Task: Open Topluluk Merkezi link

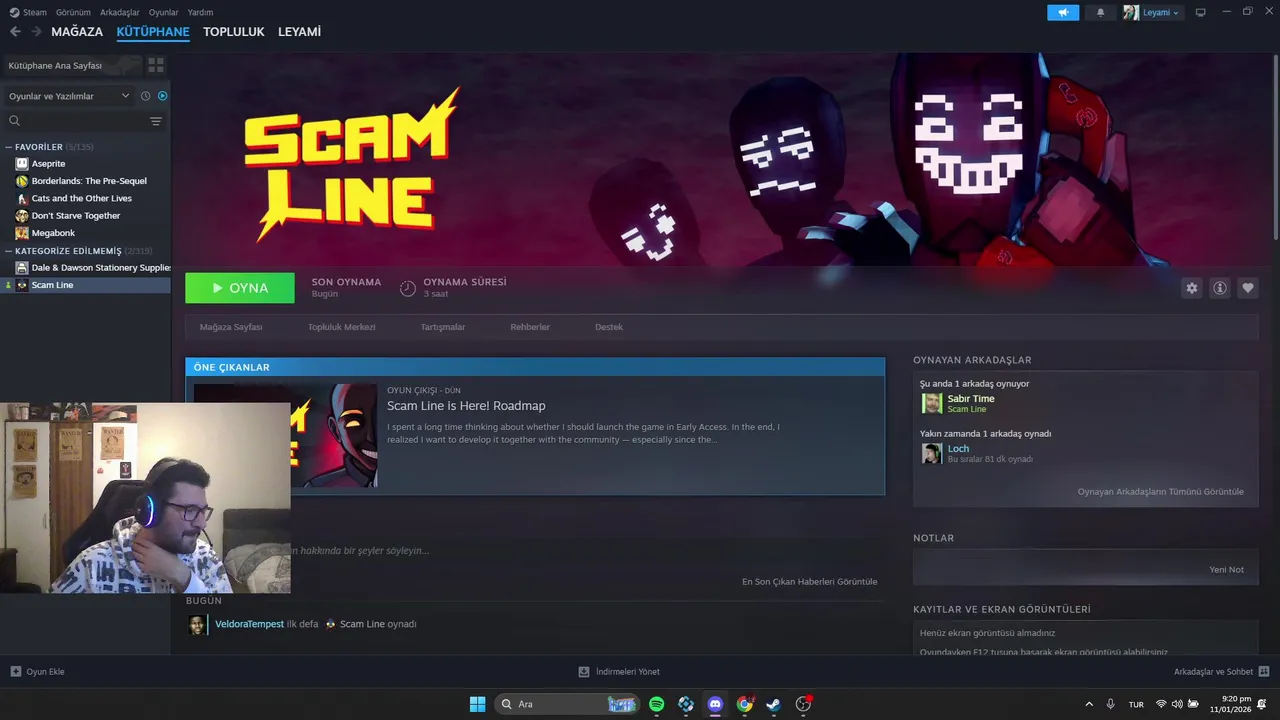Action: tap(341, 327)
